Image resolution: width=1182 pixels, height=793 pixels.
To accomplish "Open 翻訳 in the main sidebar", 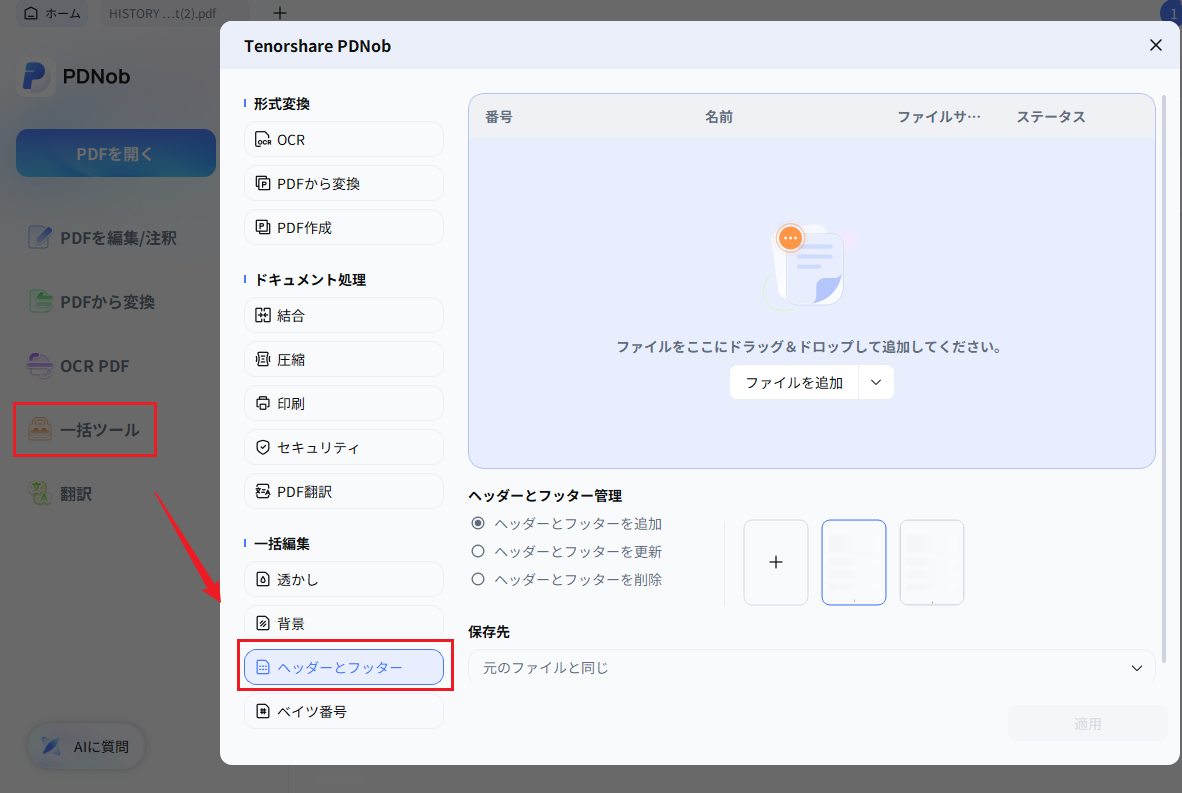I will [60, 494].
